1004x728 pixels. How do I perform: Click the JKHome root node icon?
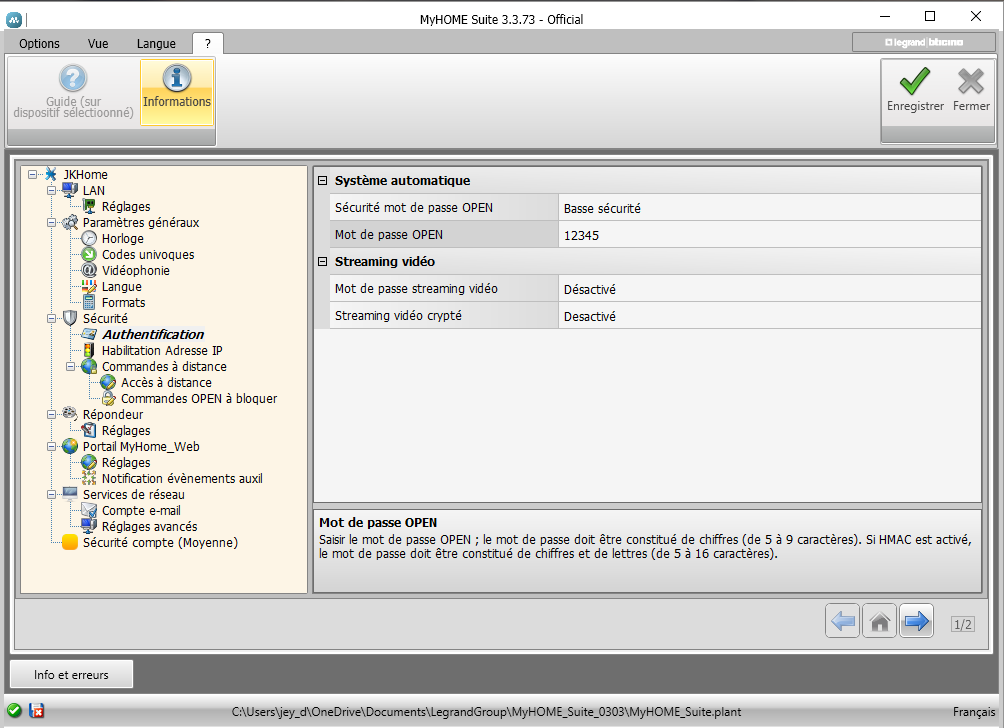coord(51,174)
